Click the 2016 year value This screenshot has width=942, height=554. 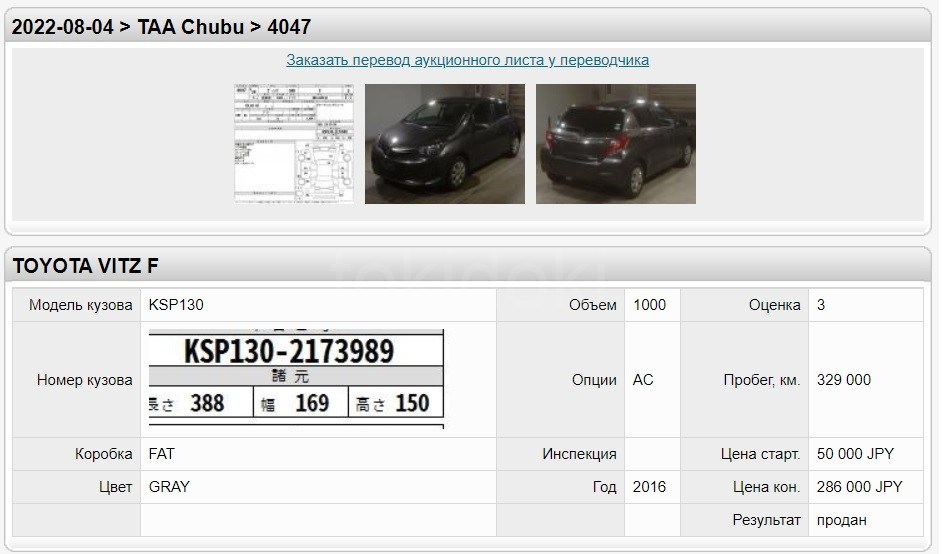click(649, 487)
